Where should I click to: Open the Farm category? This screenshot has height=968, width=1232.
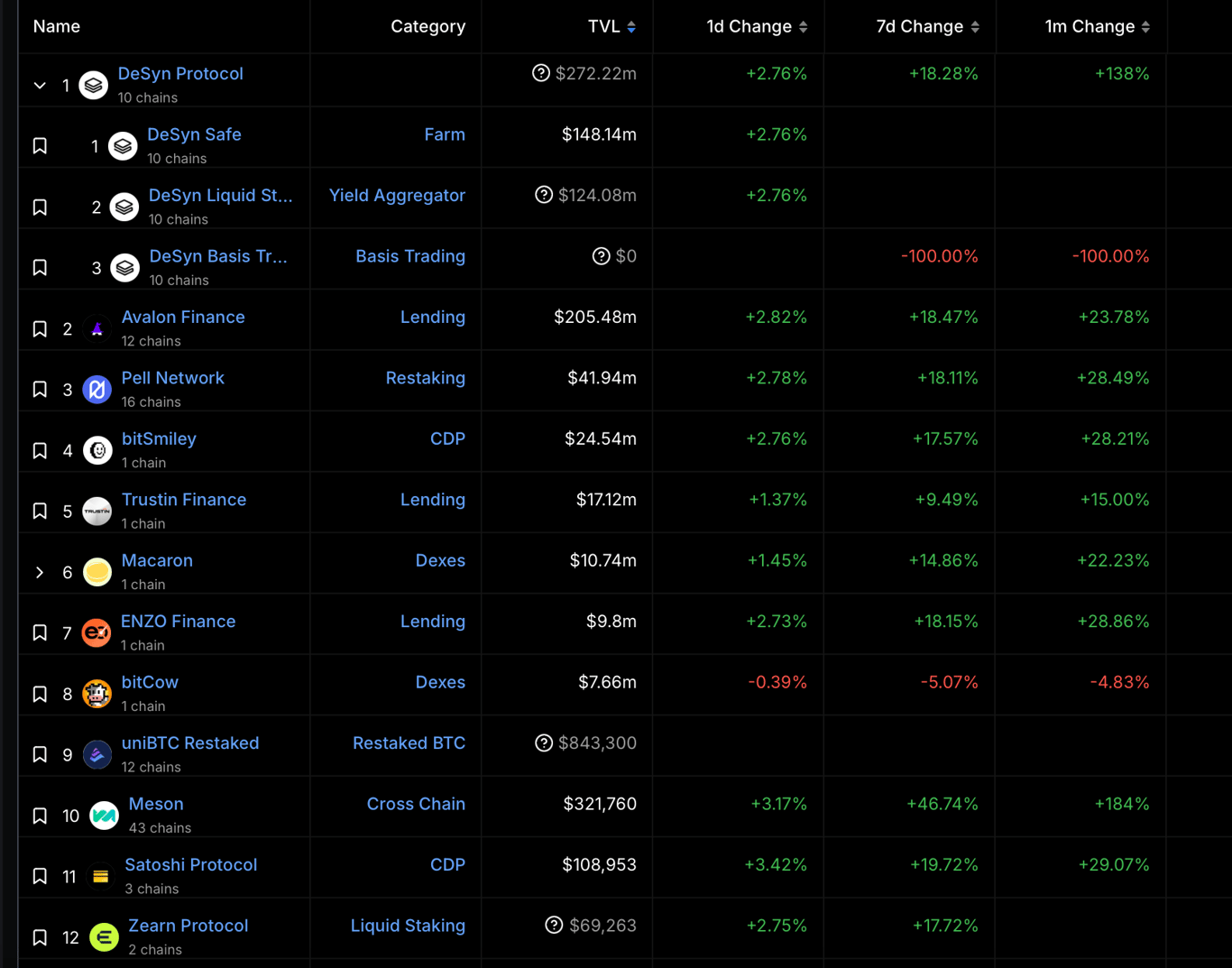tap(445, 134)
